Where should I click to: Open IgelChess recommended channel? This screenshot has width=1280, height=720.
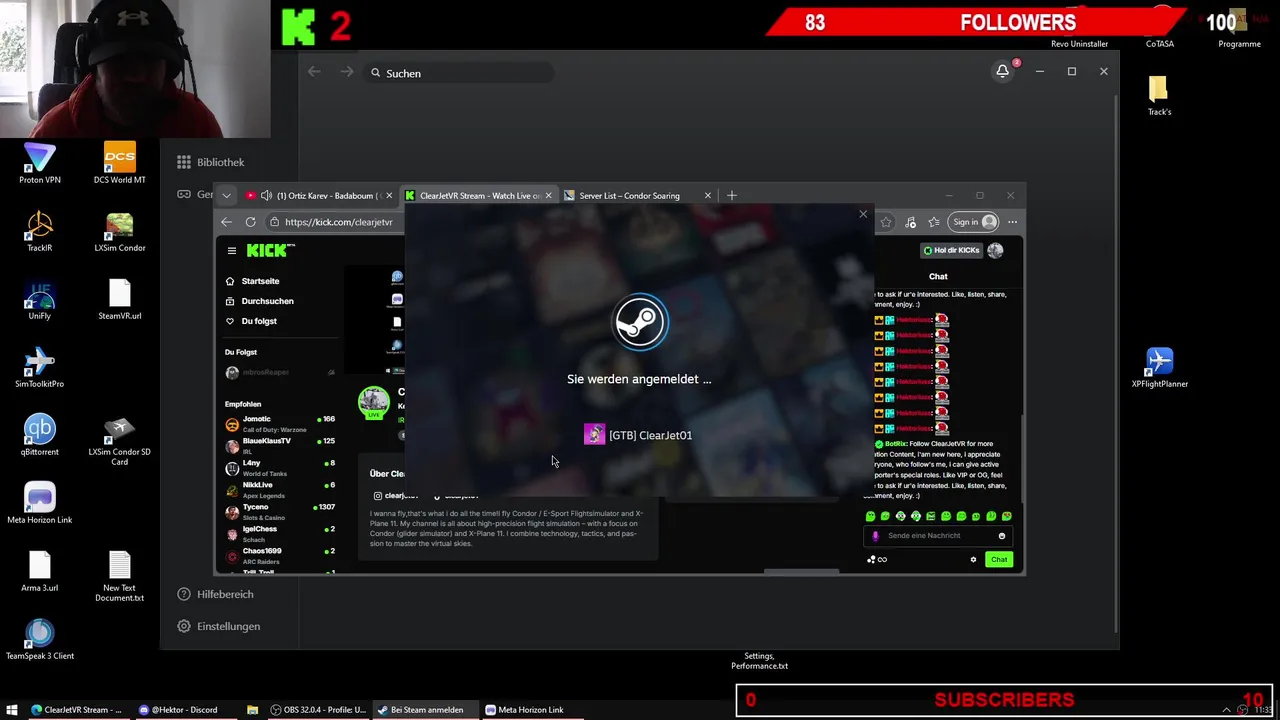point(280,533)
